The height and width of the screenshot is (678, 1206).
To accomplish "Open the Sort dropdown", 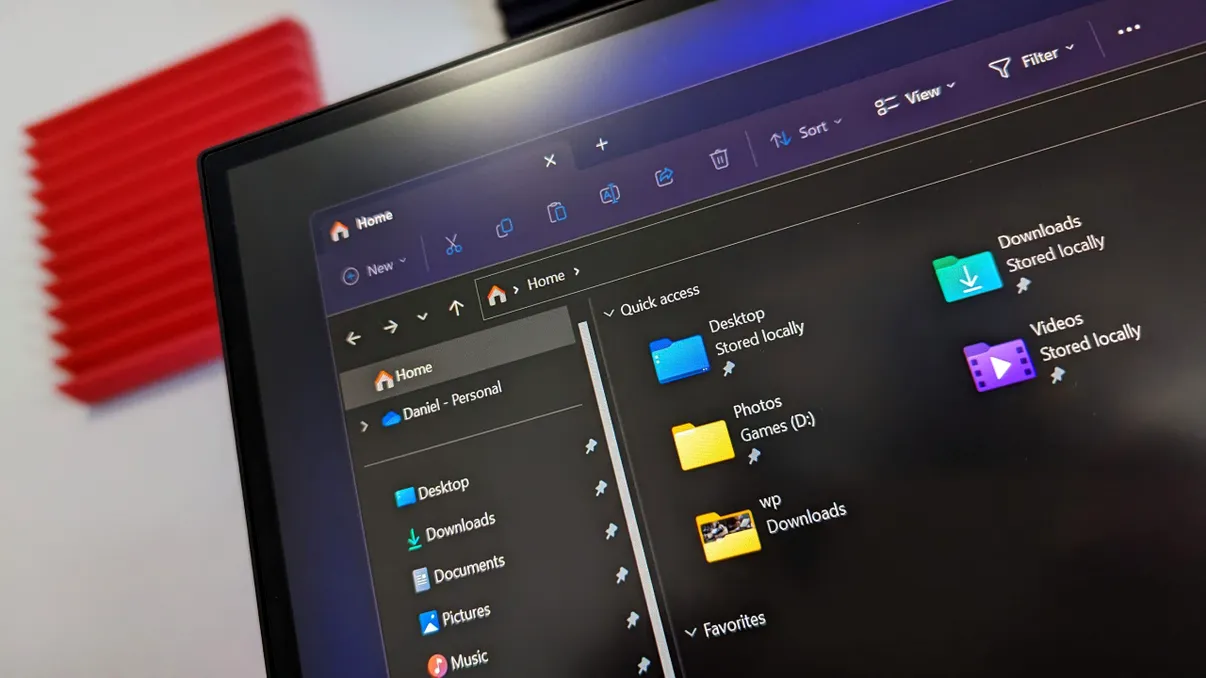I will click(x=806, y=128).
